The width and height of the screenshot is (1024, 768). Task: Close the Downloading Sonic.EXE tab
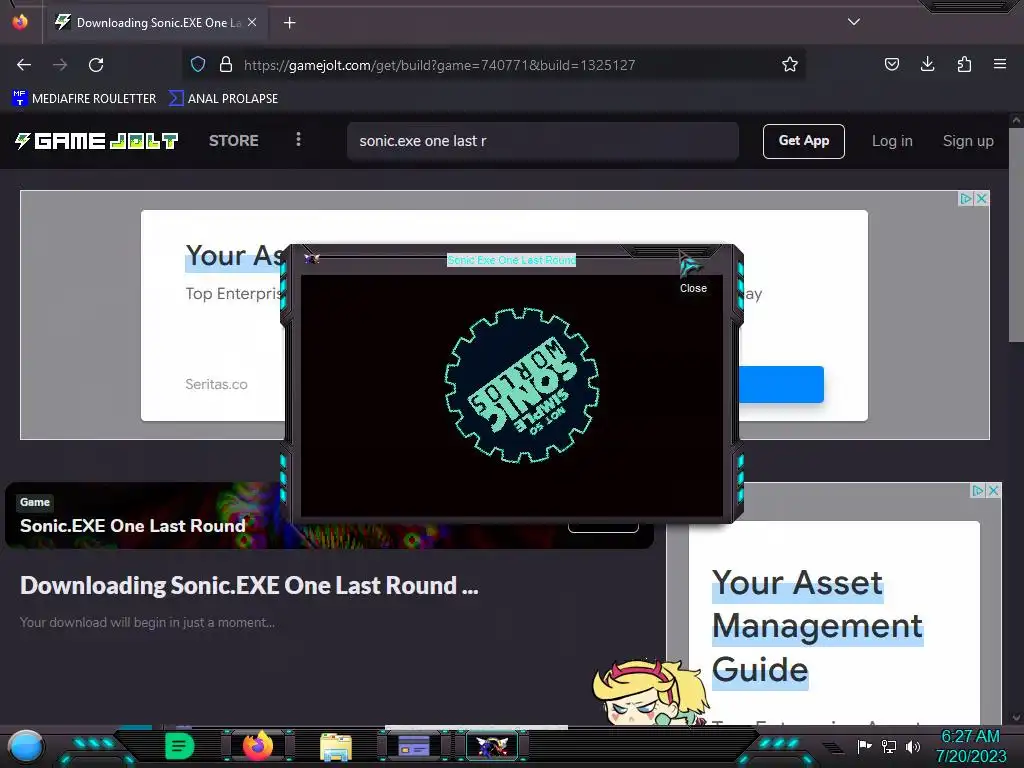[x=252, y=22]
